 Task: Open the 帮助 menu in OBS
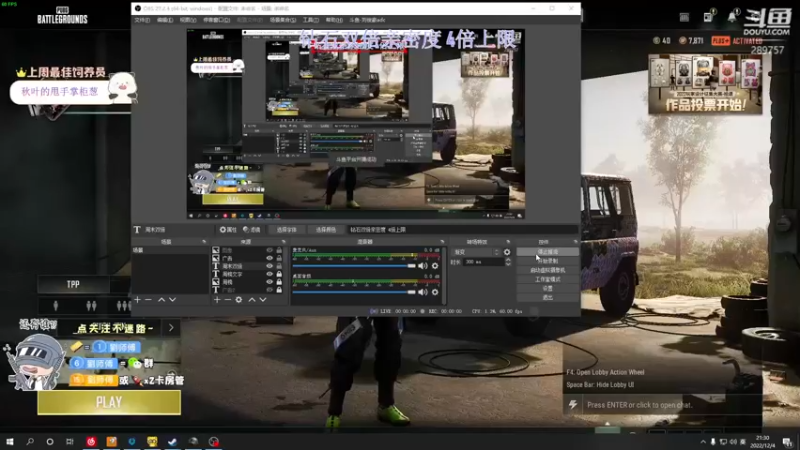point(334,20)
